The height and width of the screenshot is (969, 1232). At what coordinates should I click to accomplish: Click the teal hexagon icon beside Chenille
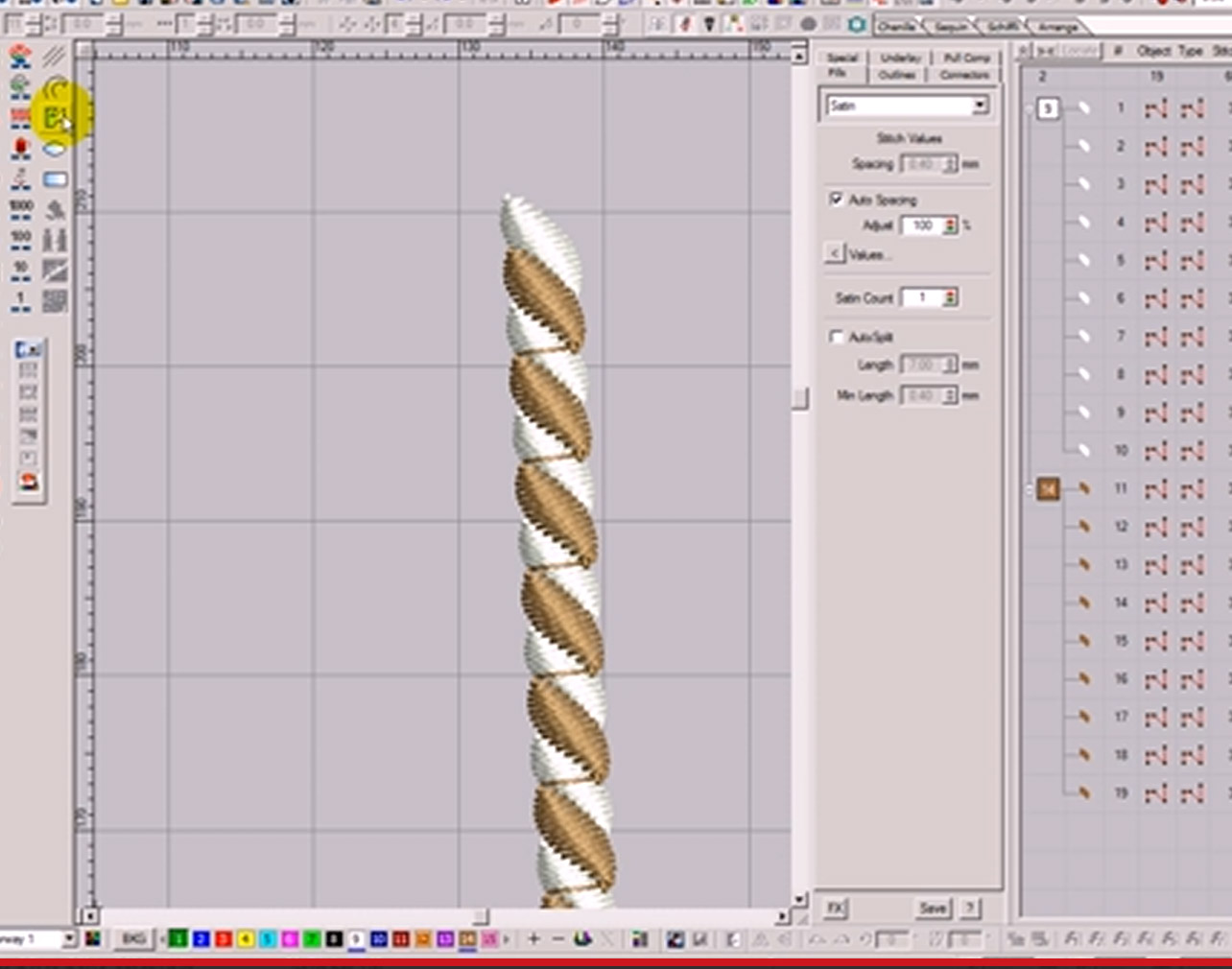(x=857, y=25)
